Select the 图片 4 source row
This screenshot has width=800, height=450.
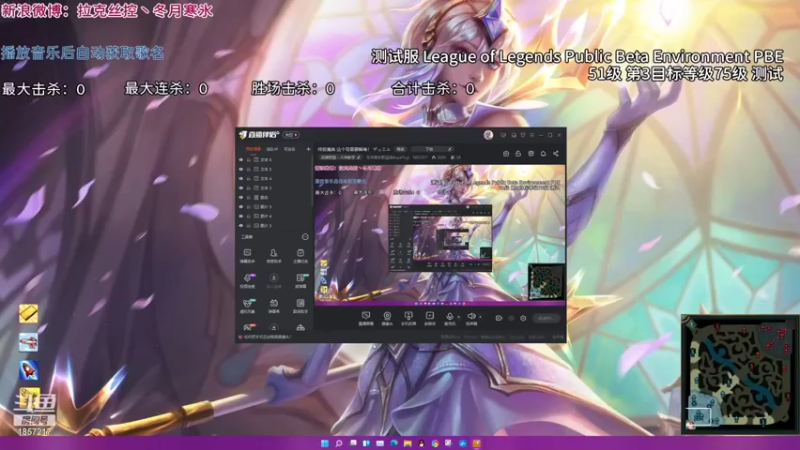[x=274, y=216]
